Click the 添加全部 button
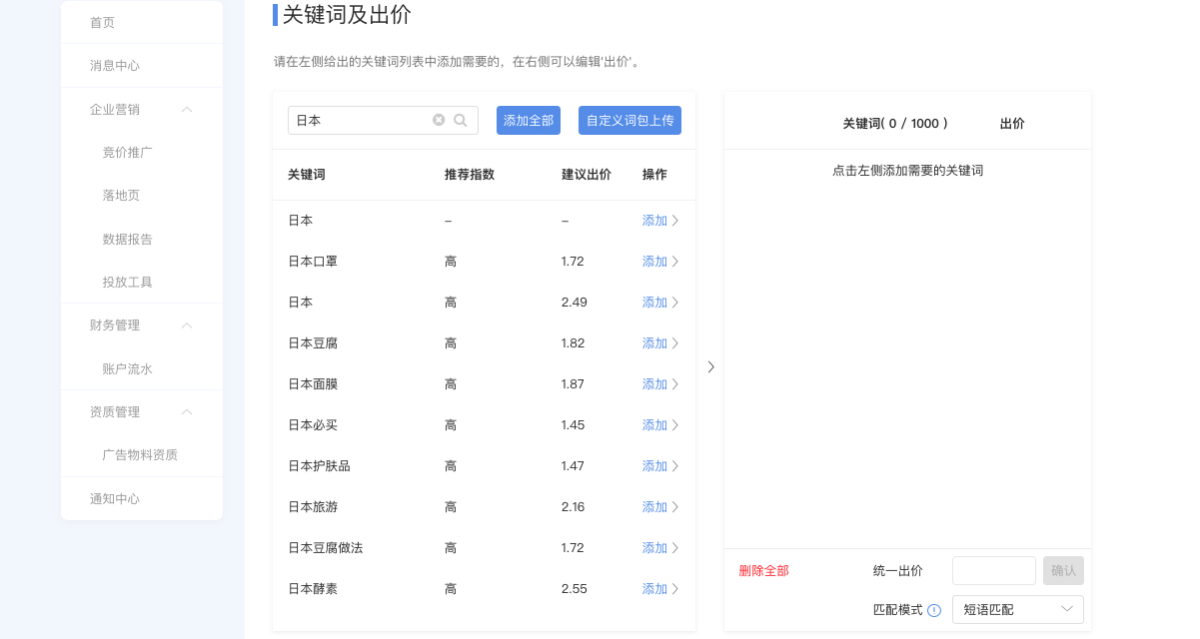1200x639 pixels. pyautogui.click(x=529, y=120)
